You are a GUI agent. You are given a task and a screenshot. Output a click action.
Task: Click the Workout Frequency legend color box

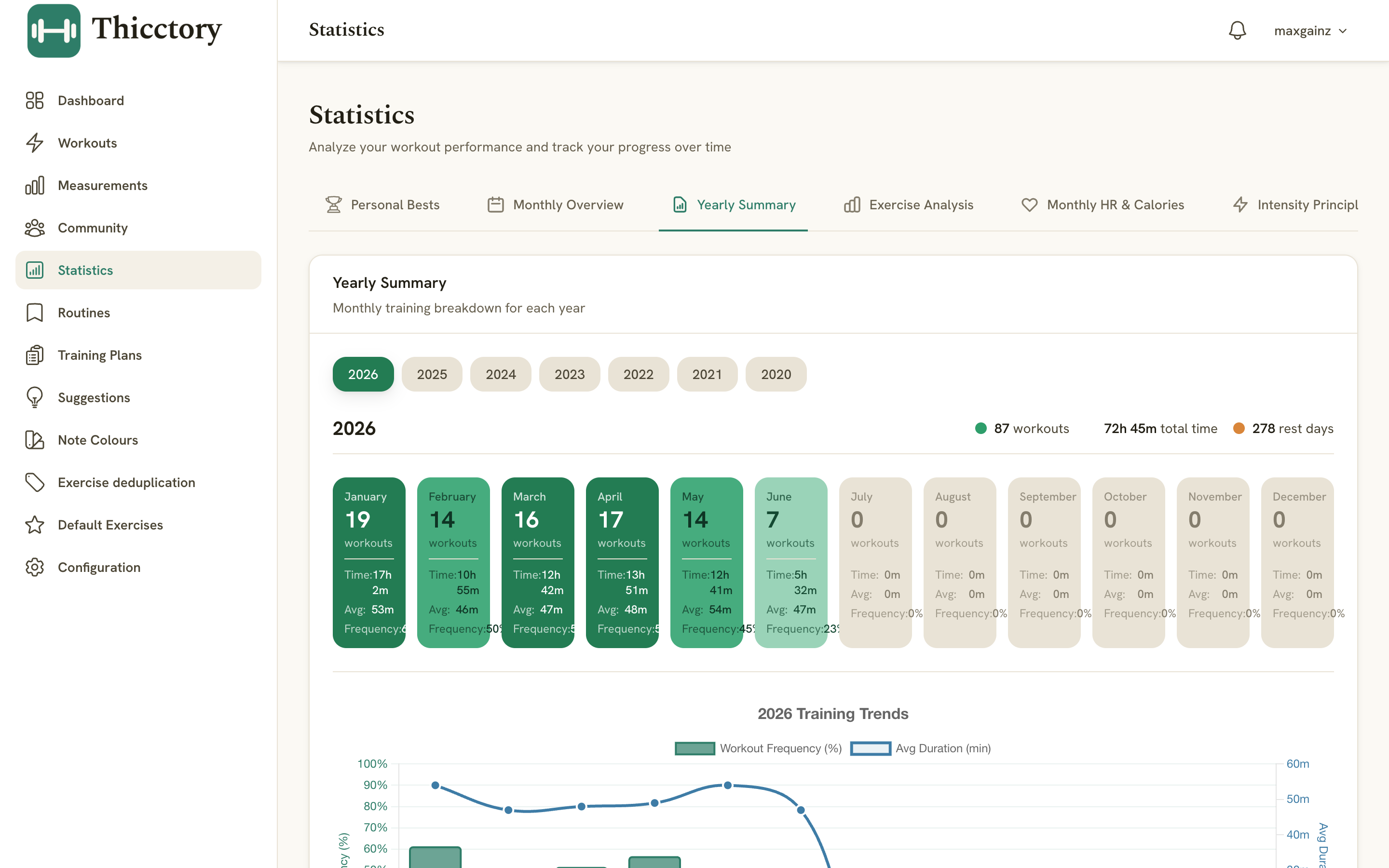tap(695, 748)
